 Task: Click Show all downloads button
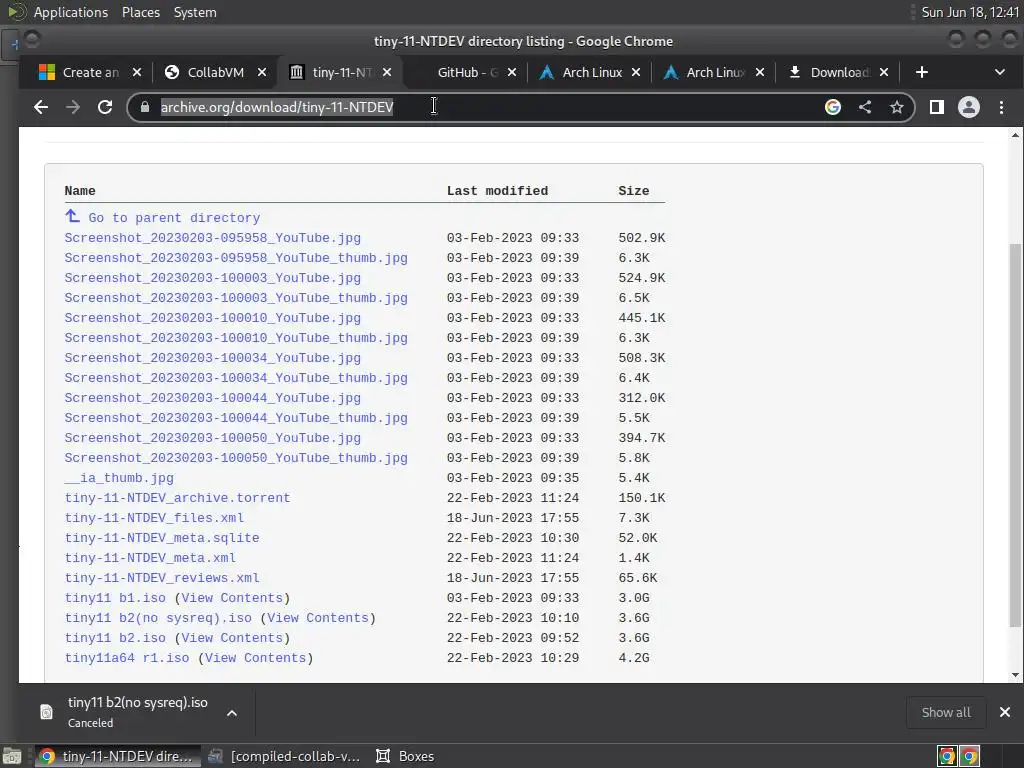(946, 712)
